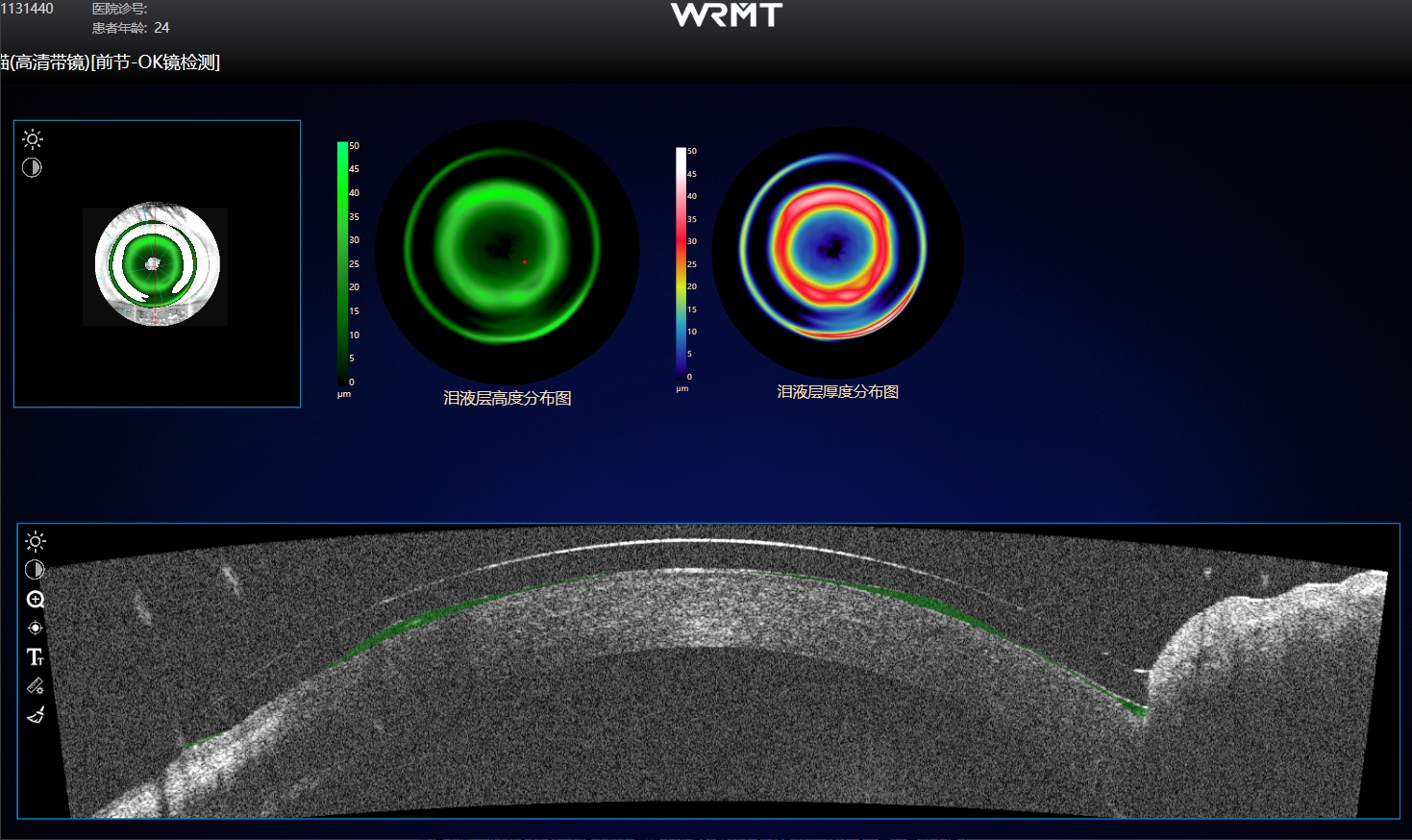Adjust contrast of the en-face eye image
This screenshot has height=840, width=1412.
click(x=32, y=167)
